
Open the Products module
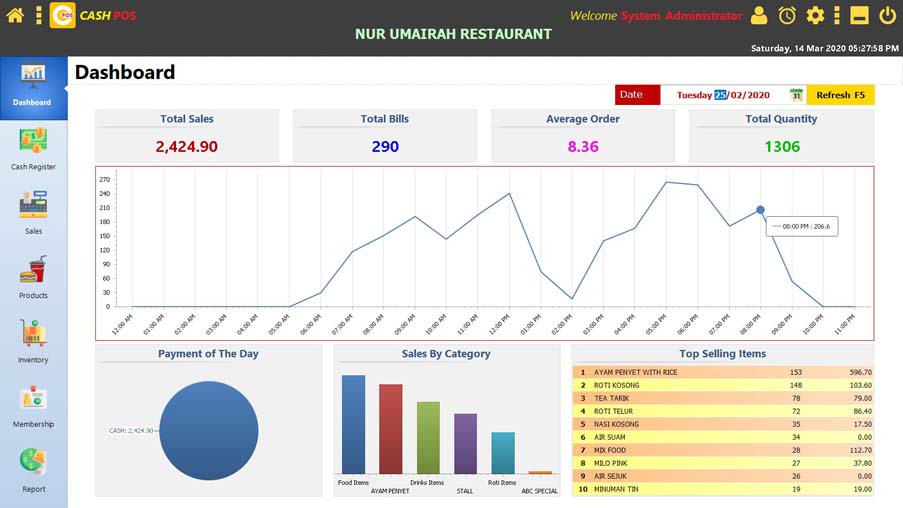(x=33, y=279)
